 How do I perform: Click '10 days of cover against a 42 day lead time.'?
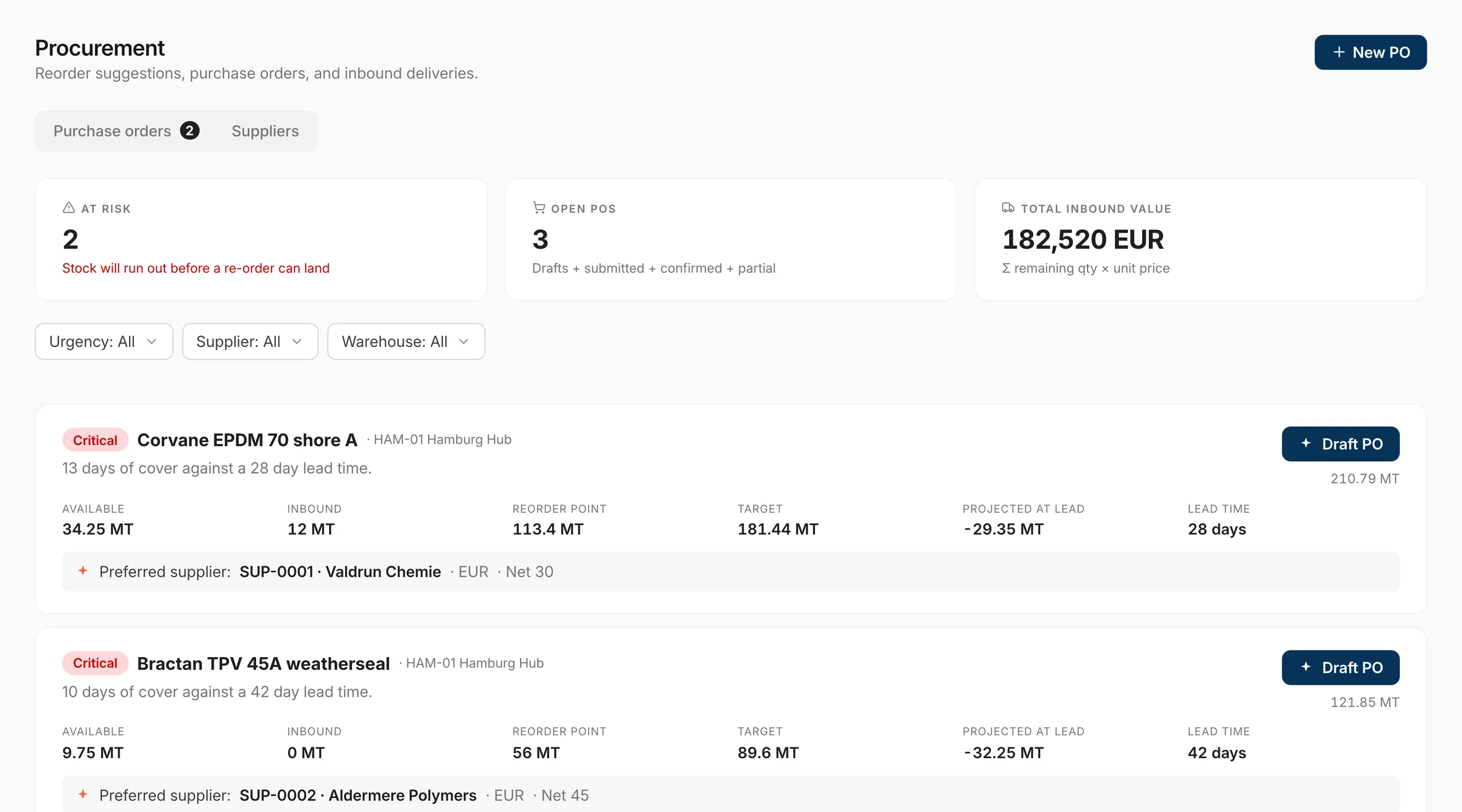[x=217, y=692]
